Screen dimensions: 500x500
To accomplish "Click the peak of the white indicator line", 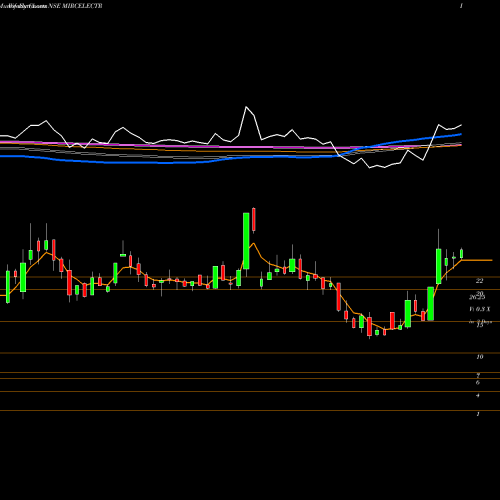I will [x=246, y=107].
